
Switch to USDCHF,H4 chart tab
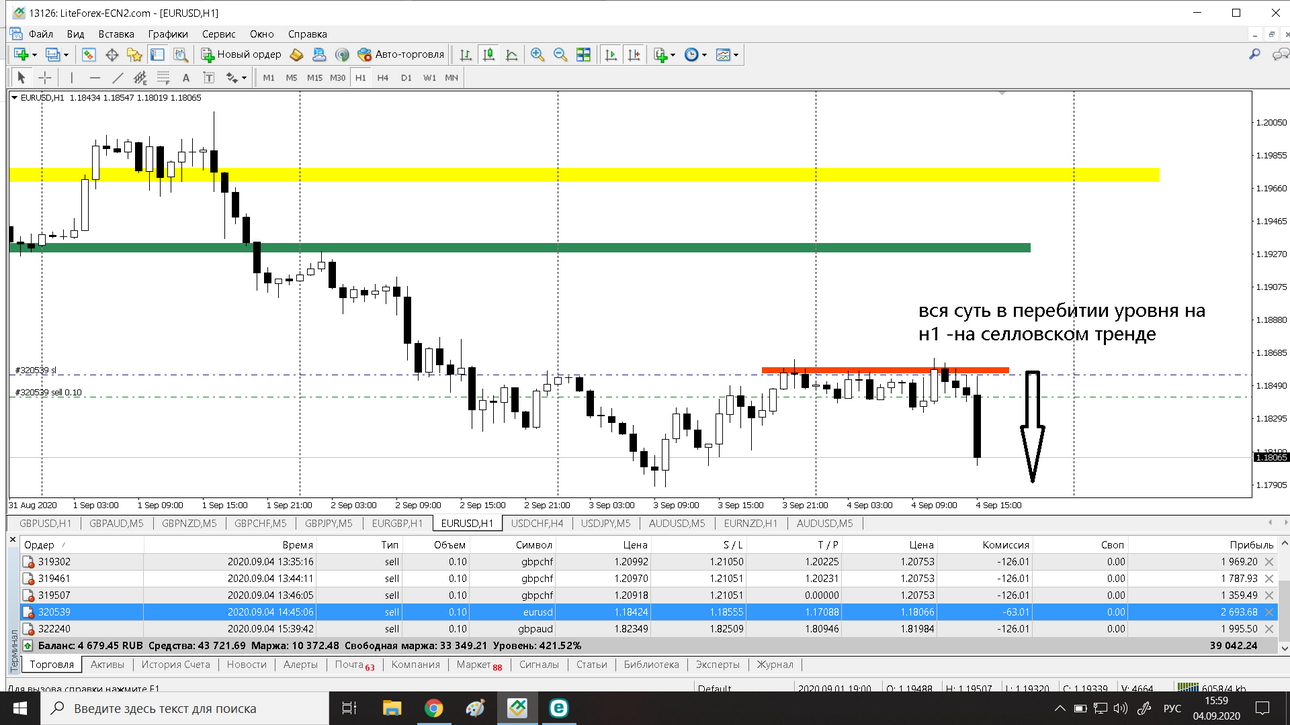point(537,523)
